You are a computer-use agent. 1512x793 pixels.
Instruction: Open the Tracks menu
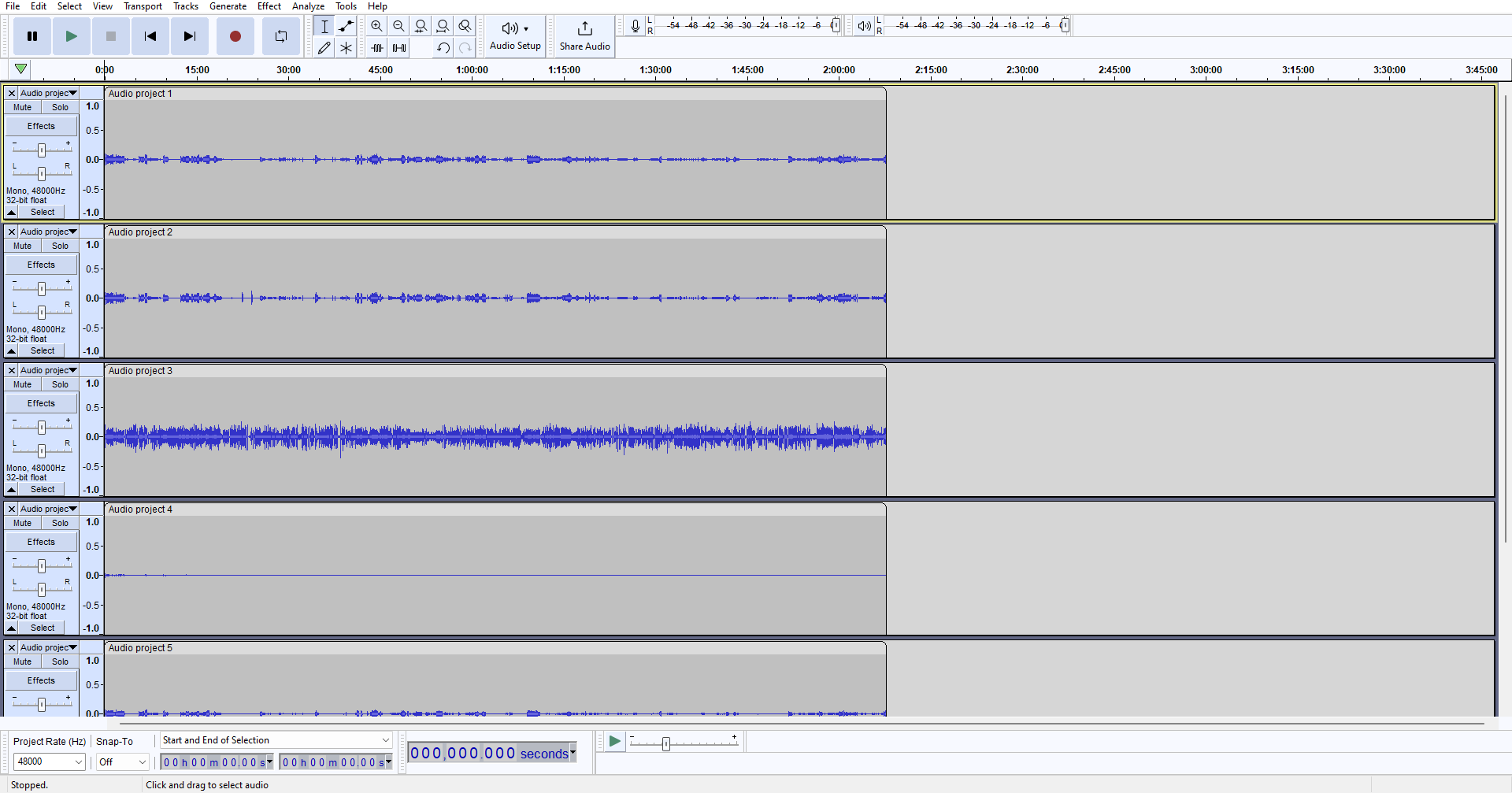click(186, 6)
